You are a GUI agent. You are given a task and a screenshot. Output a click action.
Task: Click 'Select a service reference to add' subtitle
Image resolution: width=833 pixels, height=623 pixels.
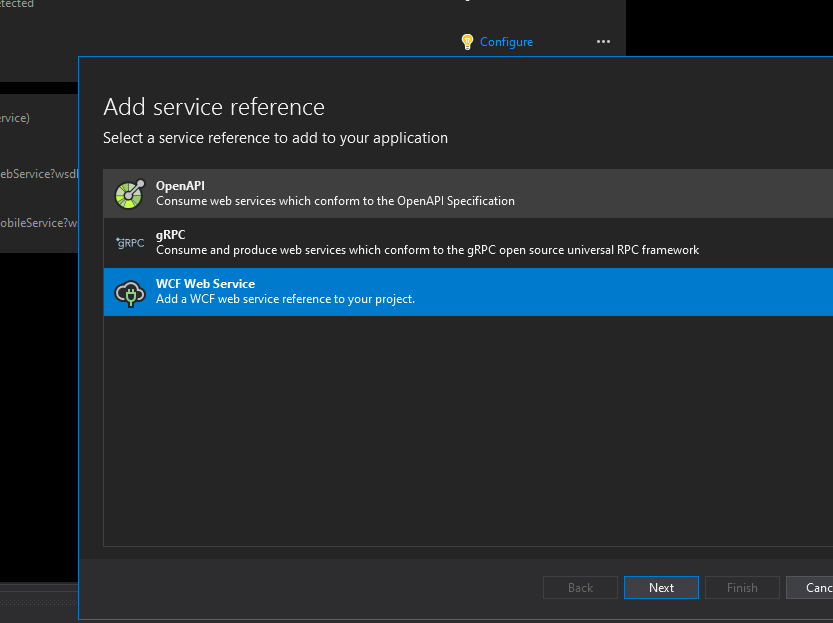275,138
